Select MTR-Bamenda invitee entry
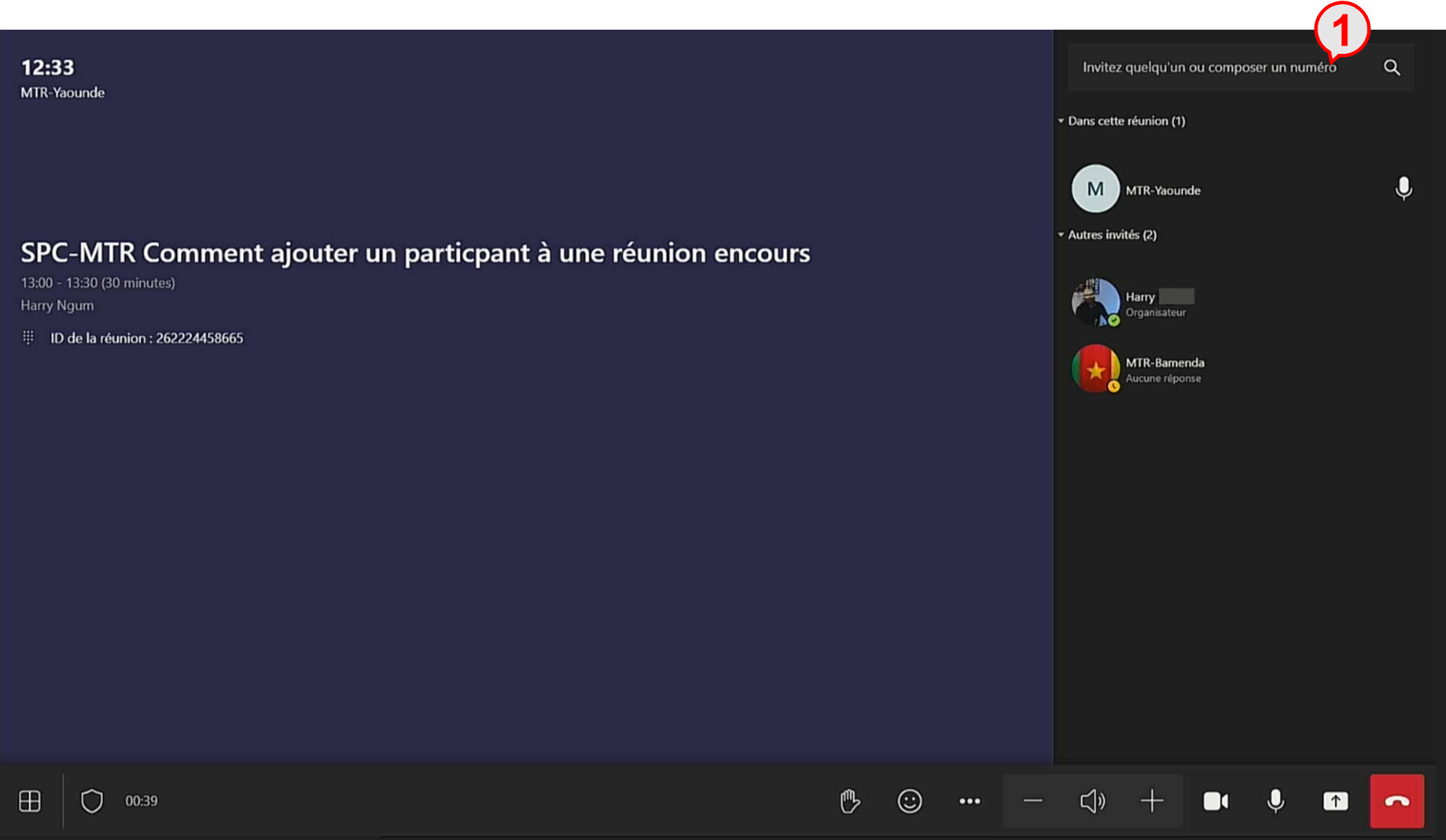The image size is (1446, 840). point(1164,369)
